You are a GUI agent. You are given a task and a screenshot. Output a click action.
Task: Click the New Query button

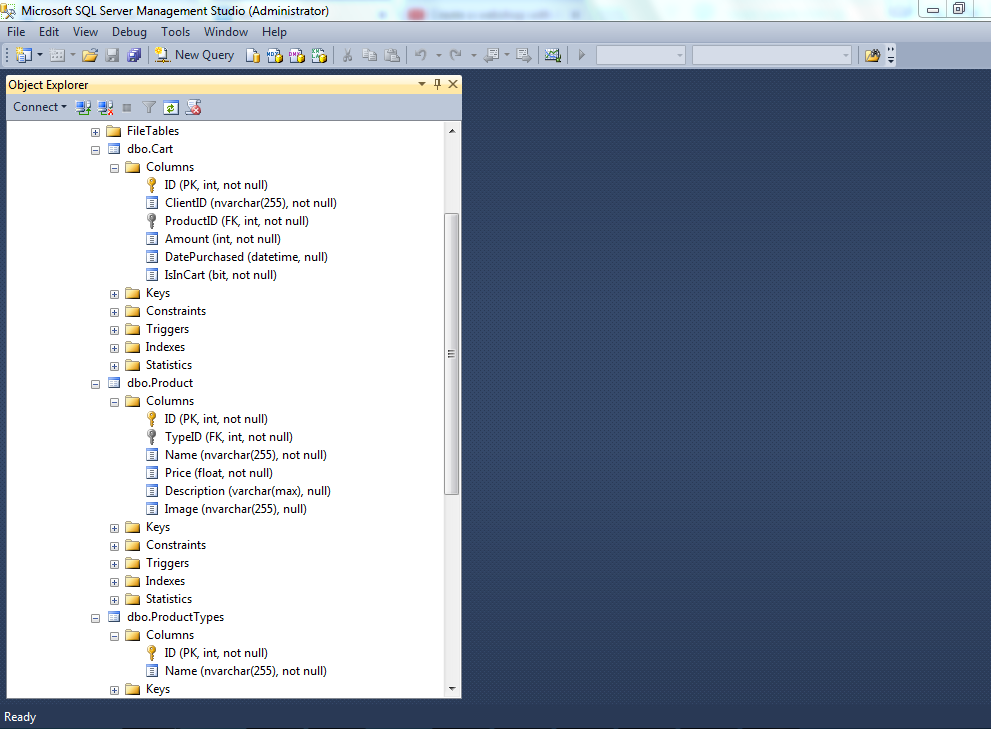click(195, 56)
